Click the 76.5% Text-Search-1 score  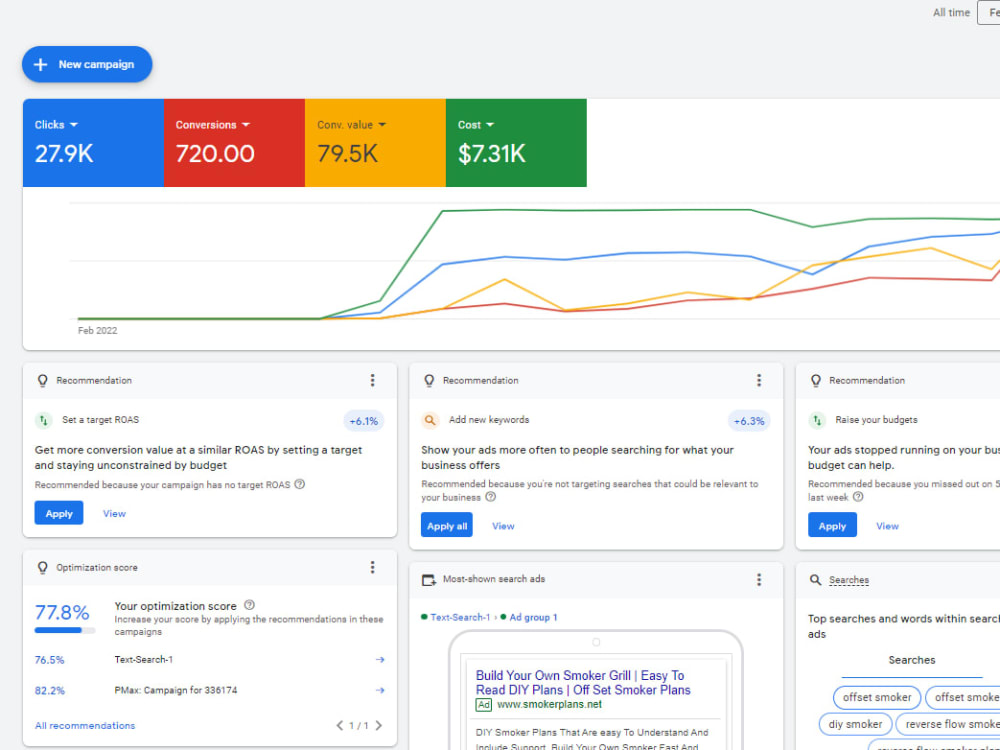click(50, 660)
